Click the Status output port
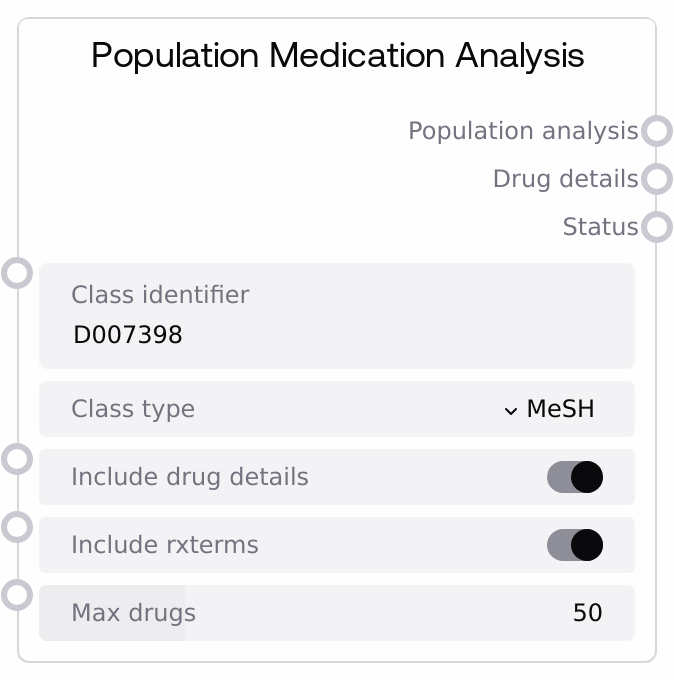The height and width of the screenshot is (680, 674). pos(656,227)
